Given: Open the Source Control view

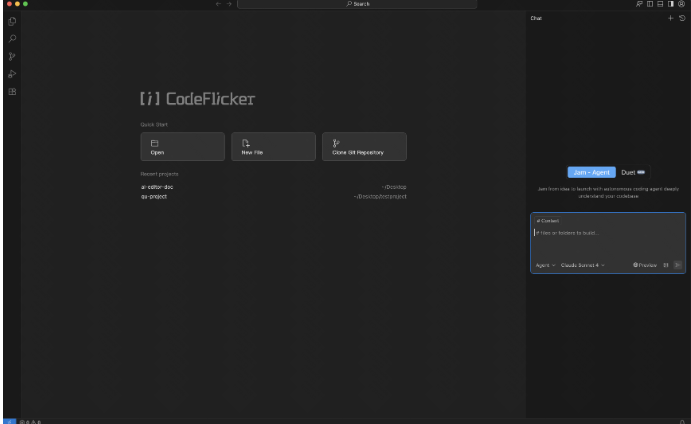Looking at the screenshot, I should tap(12, 56).
